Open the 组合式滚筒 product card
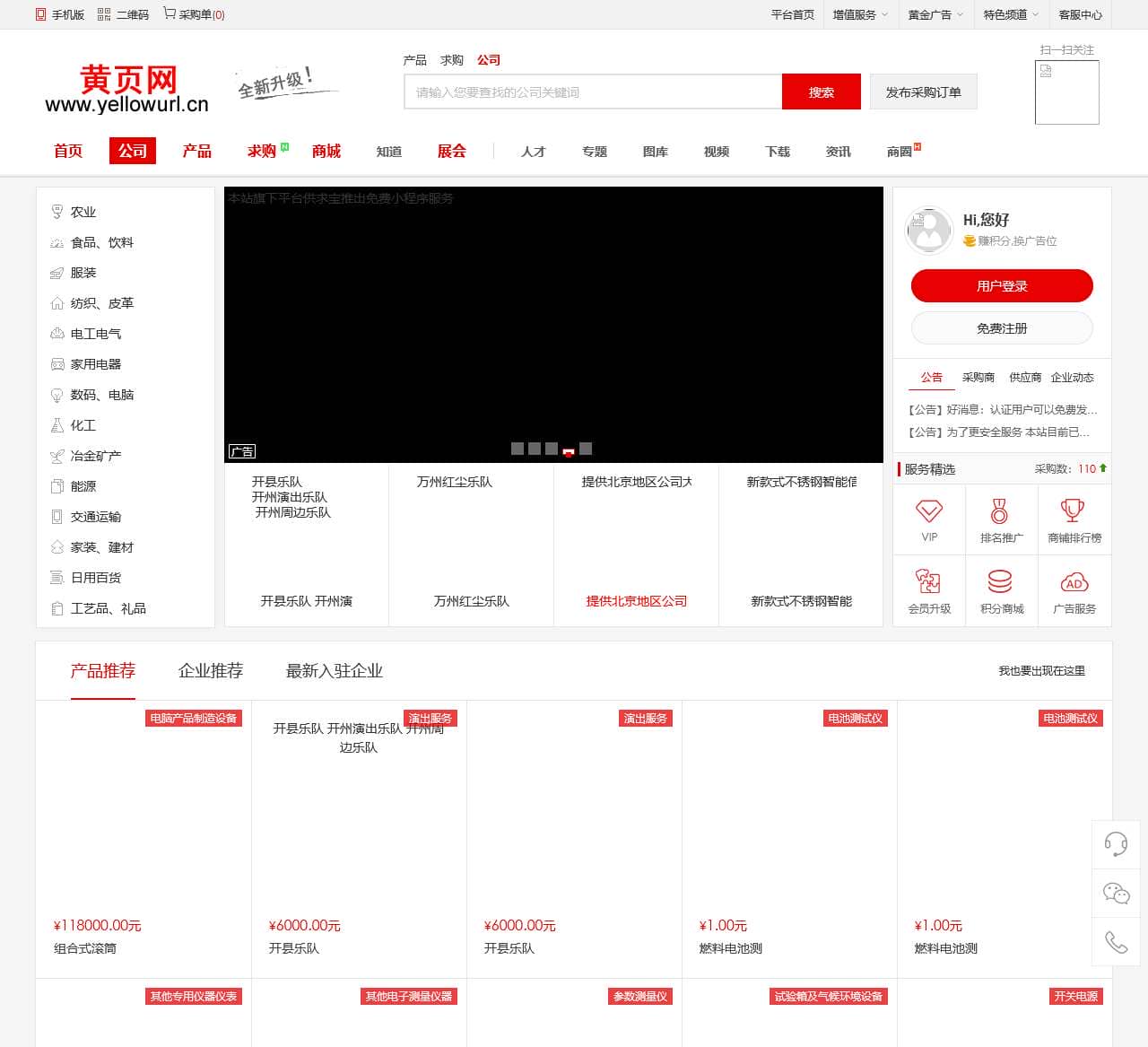Viewport: 1148px width, 1047px height. (143, 839)
